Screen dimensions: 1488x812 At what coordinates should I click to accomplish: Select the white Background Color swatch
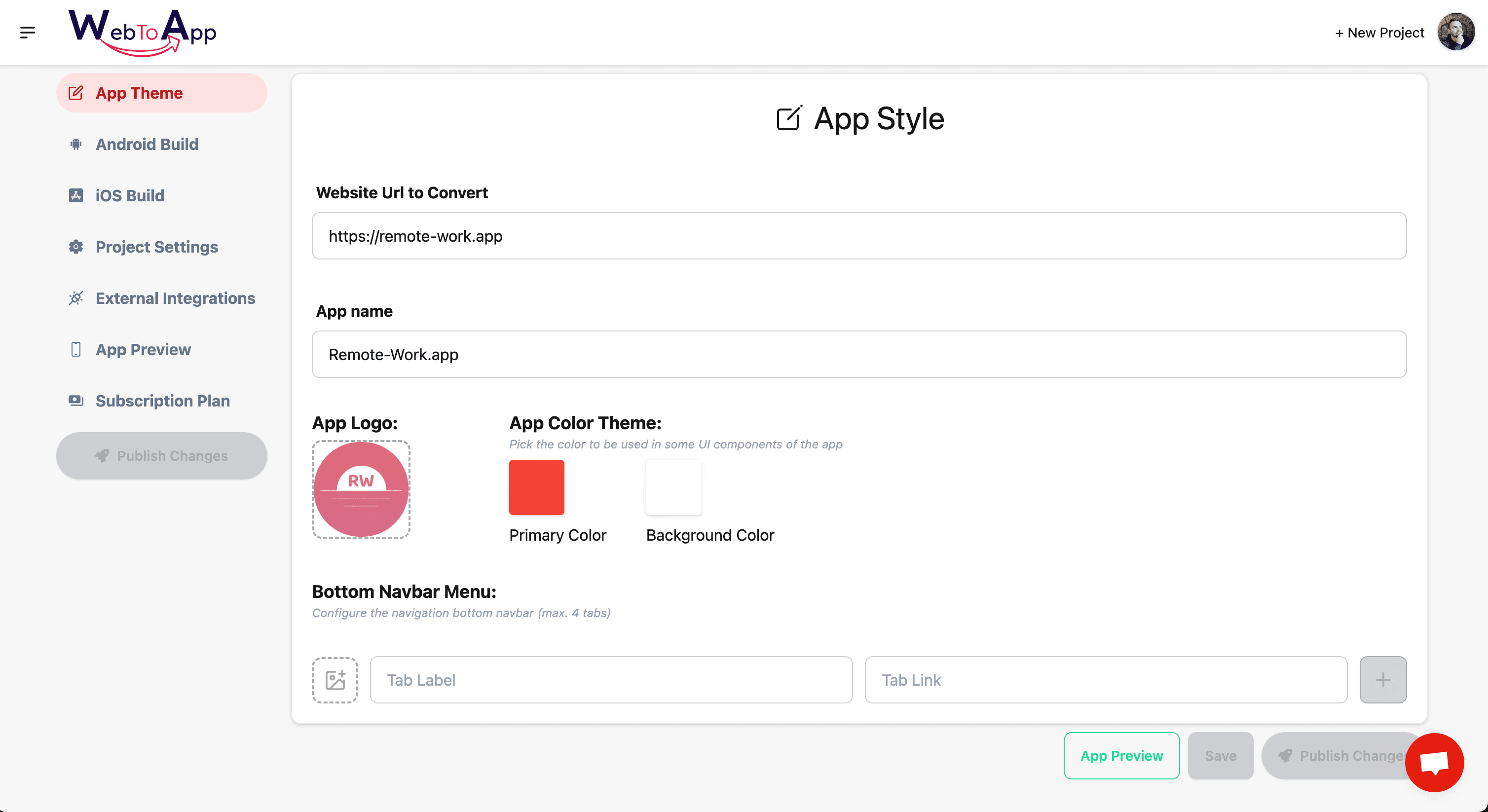click(x=673, y=487)
